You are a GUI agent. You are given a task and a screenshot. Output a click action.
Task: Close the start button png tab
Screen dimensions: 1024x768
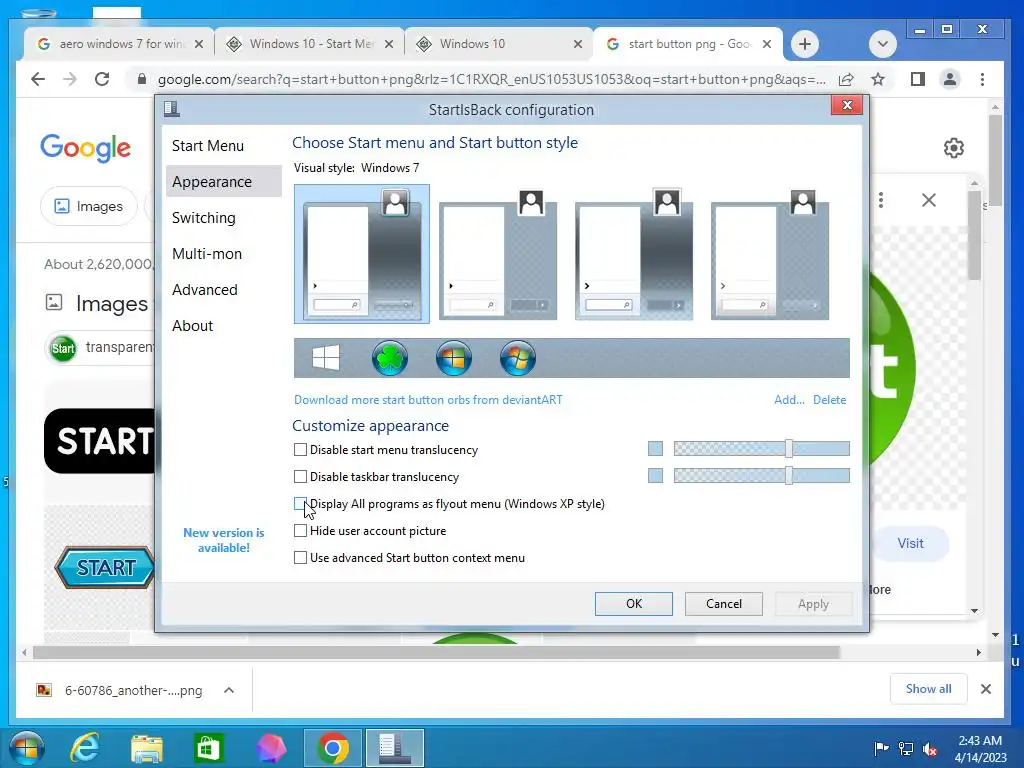767,44
